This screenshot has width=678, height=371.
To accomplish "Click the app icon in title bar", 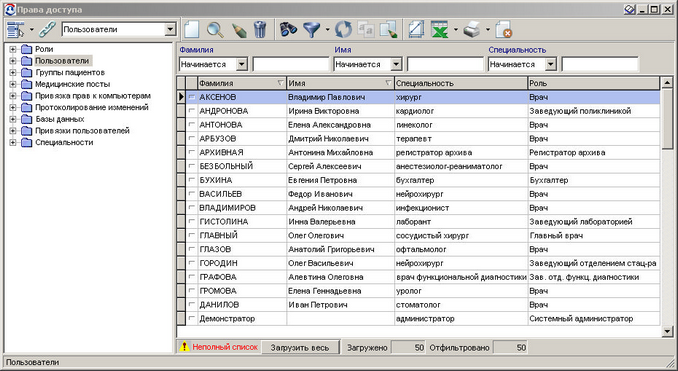I will (x=10, y=10).
